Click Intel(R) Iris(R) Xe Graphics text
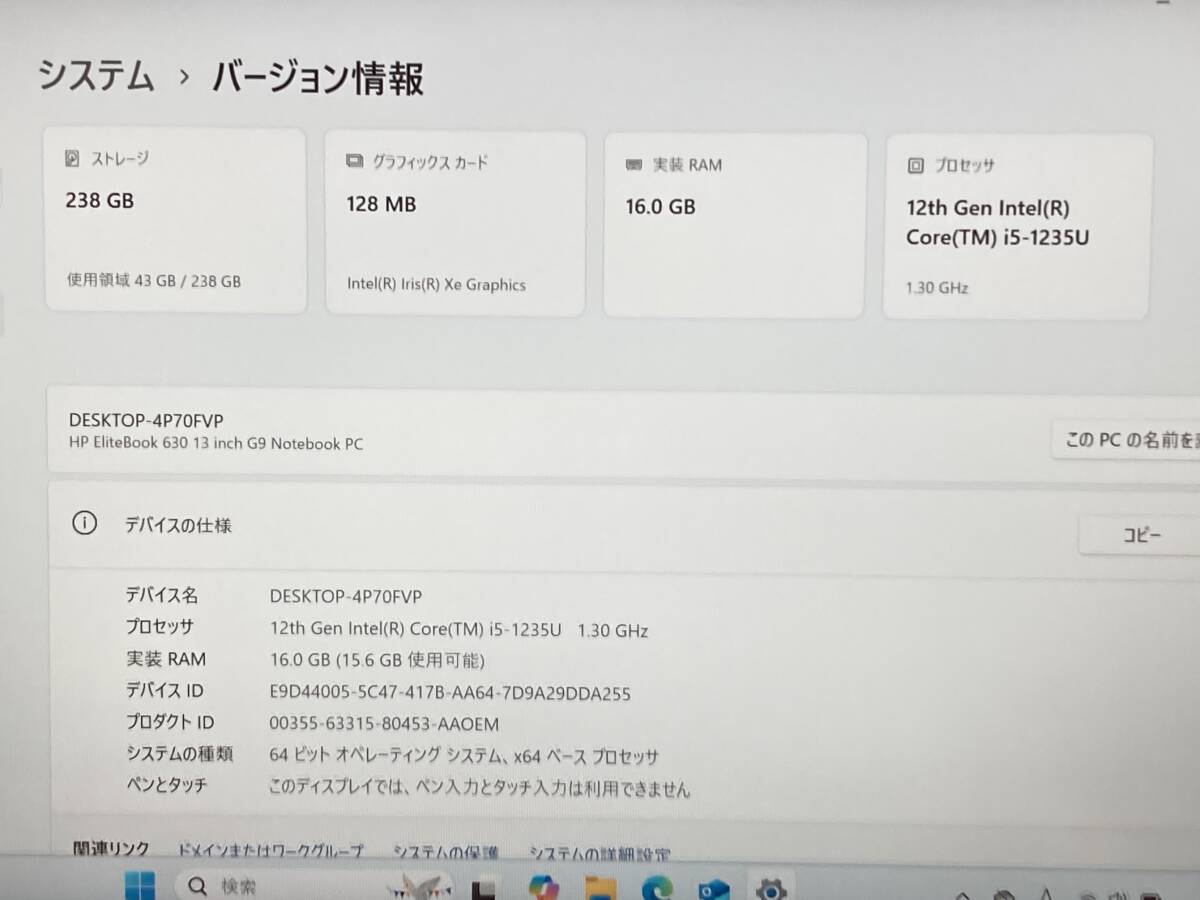Viewport: 1200px width, 900px height. pos(436,284)
